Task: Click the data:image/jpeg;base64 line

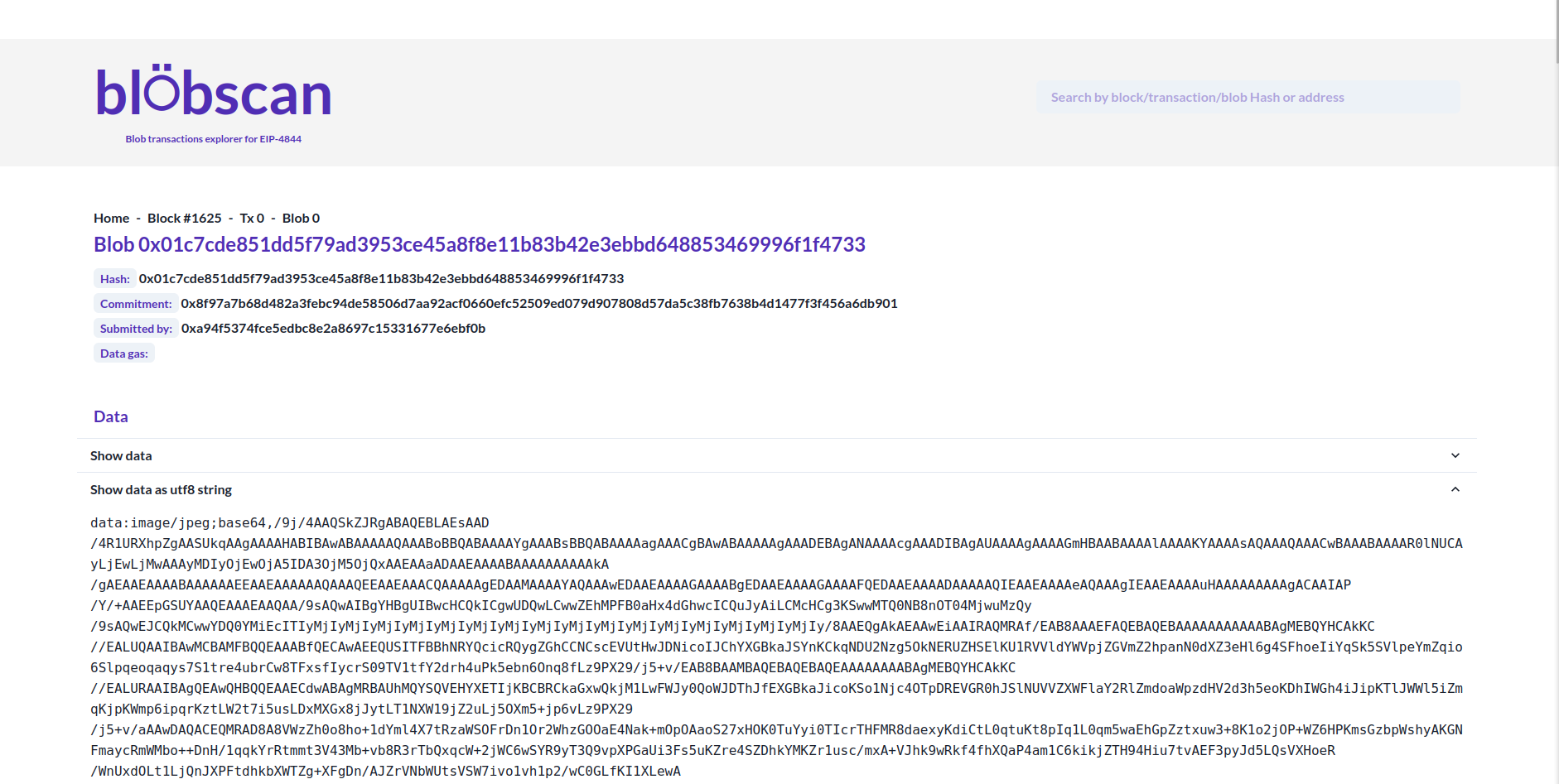Action: tap(290, 523)
